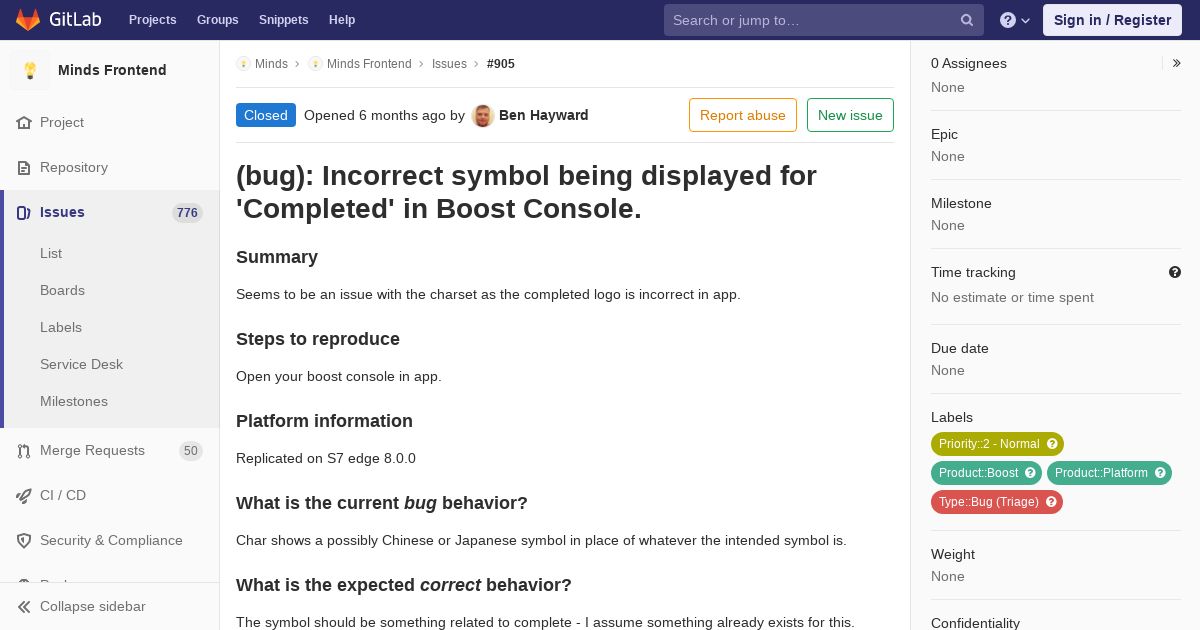Click the Report abuse button
This screenshot has height=630, width=1200.
pyautogui.click(x=743, y=115)
